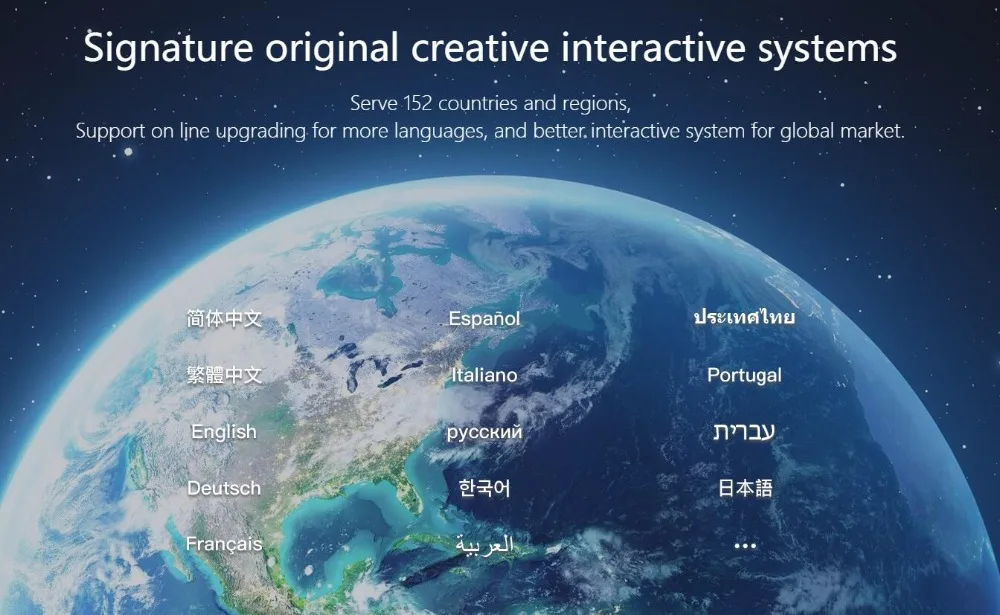
Task: Choose the 日本語 language label
Action: click(x=745, y=488)
